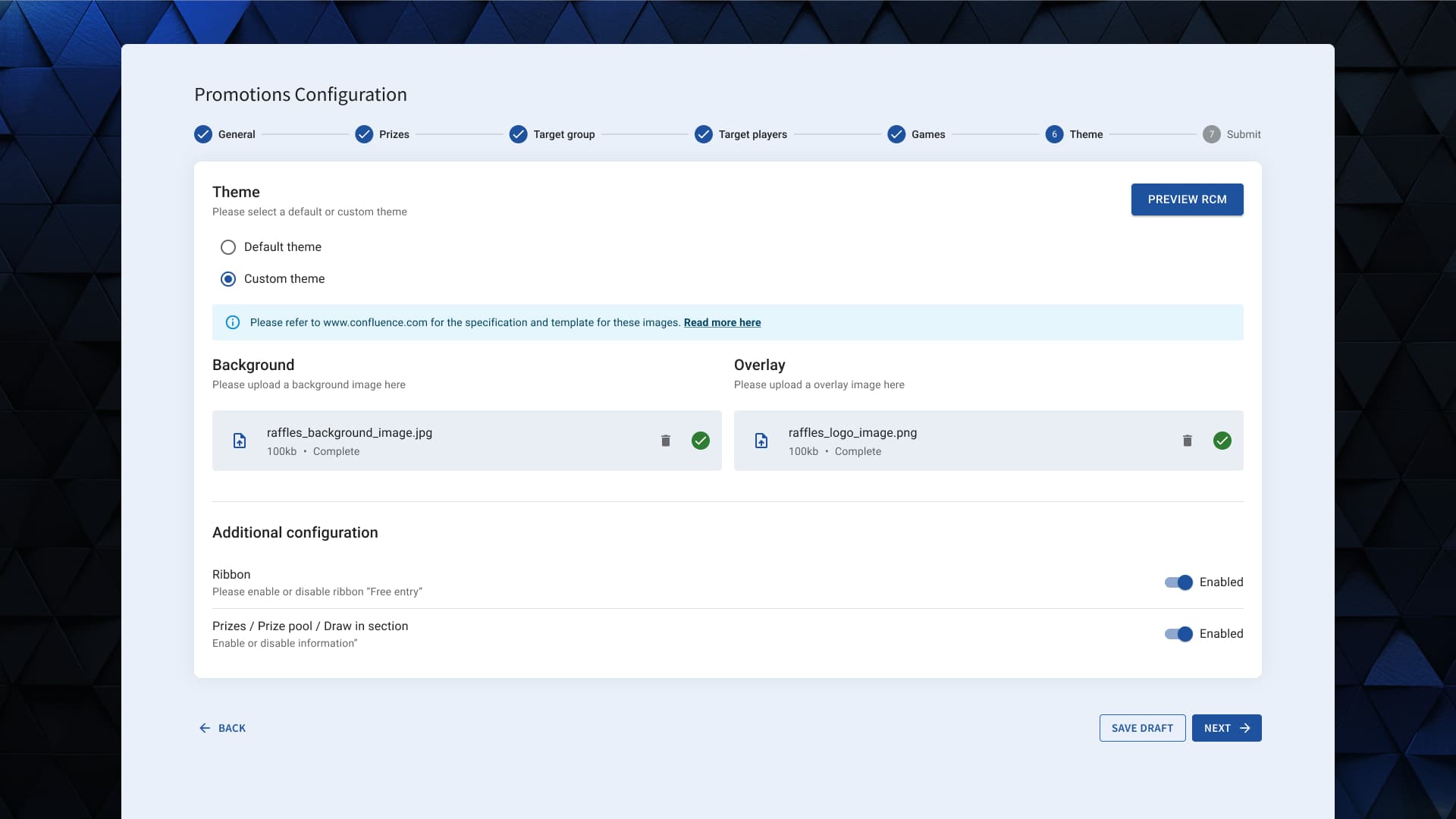Disable the Ribbon toggle
Screen dimensions: 1456x819
tap(1178, 582)
